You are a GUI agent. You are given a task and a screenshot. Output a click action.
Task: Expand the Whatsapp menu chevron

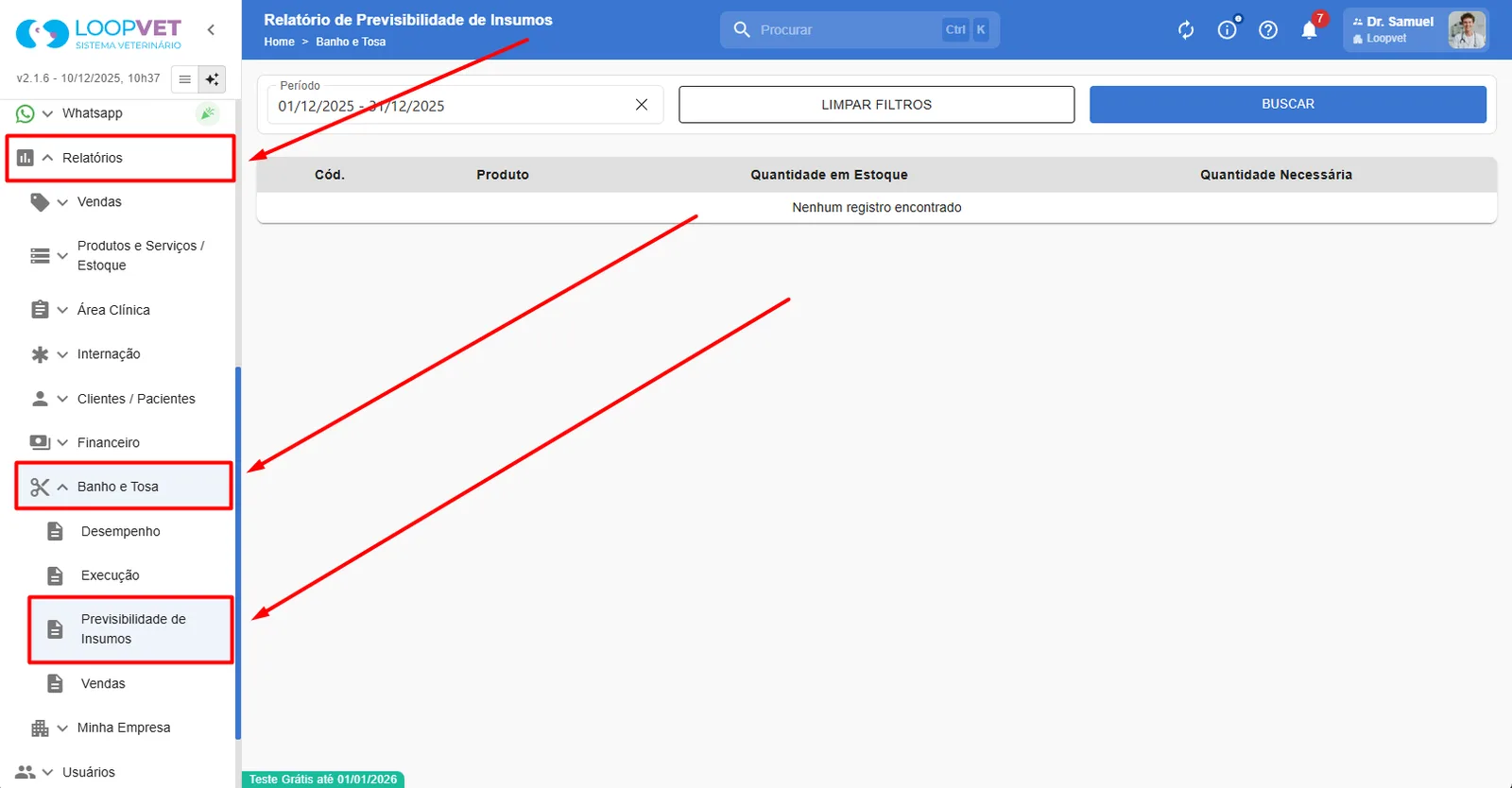coord(47,113)
